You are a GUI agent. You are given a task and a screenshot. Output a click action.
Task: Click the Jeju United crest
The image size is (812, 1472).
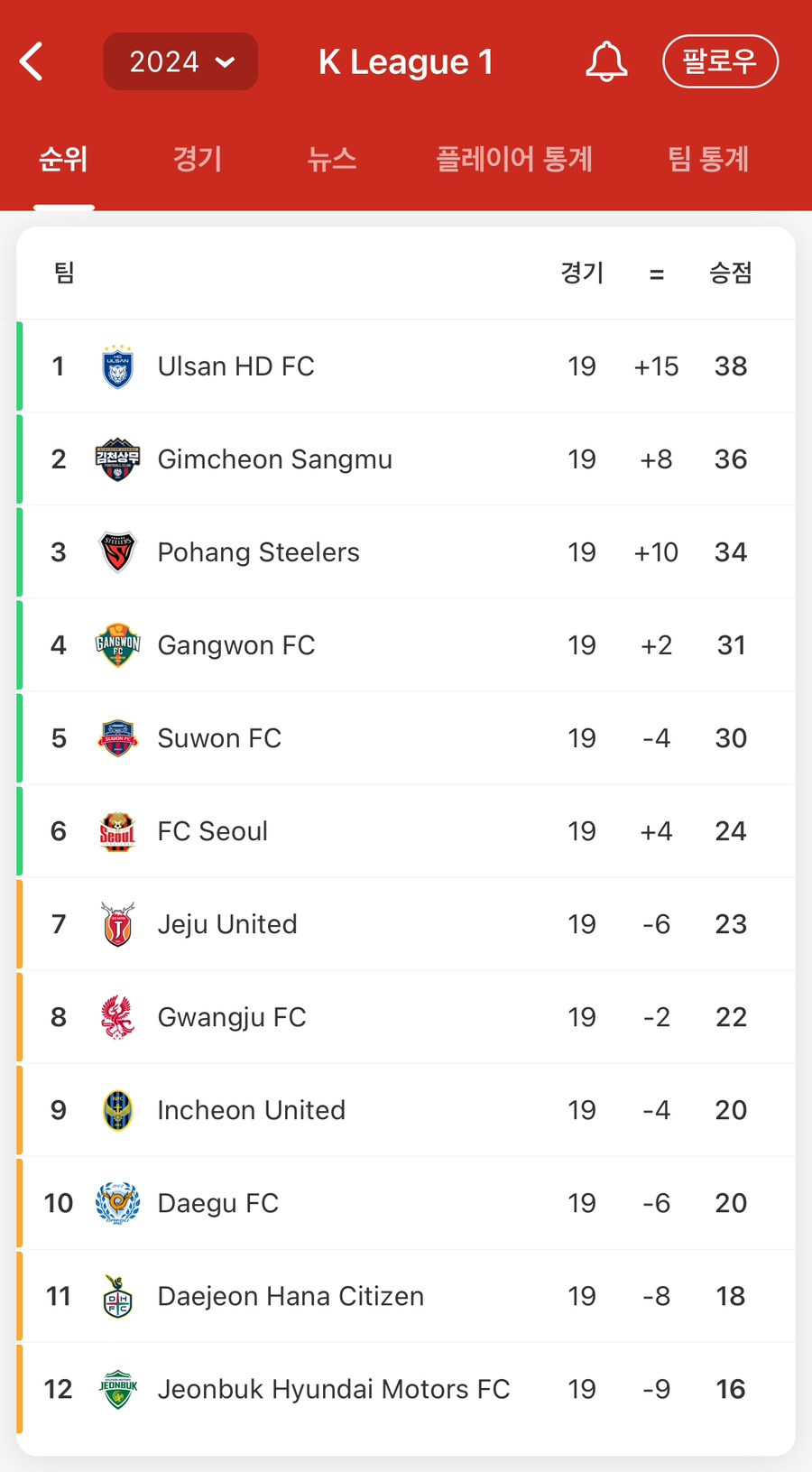click(x=117, y=924)
